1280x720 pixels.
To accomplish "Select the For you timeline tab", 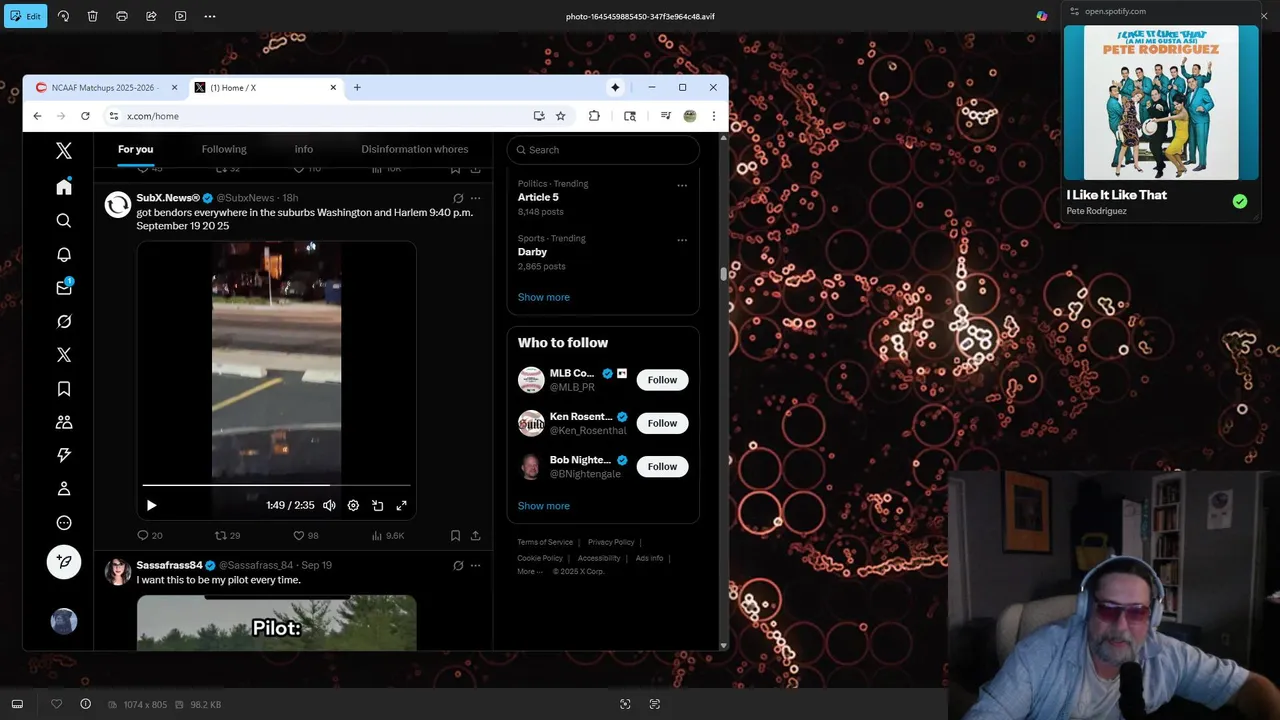I will [x=136, y=149].
